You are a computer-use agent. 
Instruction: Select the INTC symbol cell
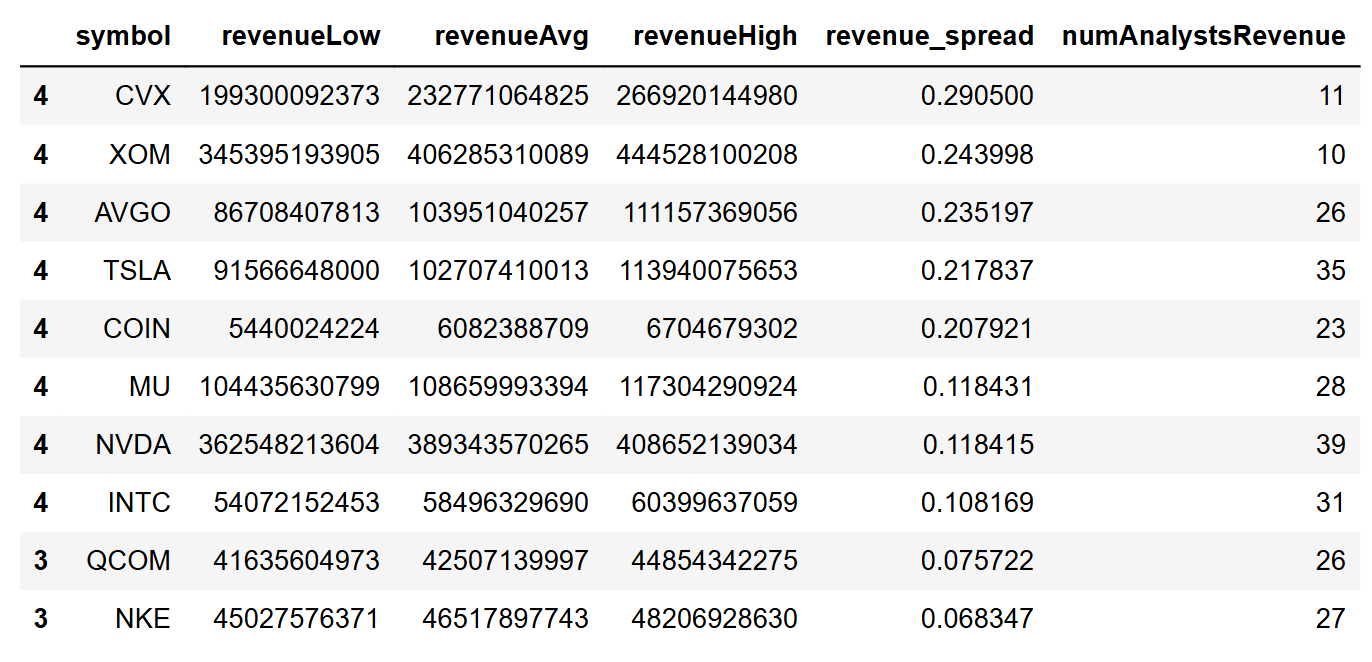[x=139, y=502]
